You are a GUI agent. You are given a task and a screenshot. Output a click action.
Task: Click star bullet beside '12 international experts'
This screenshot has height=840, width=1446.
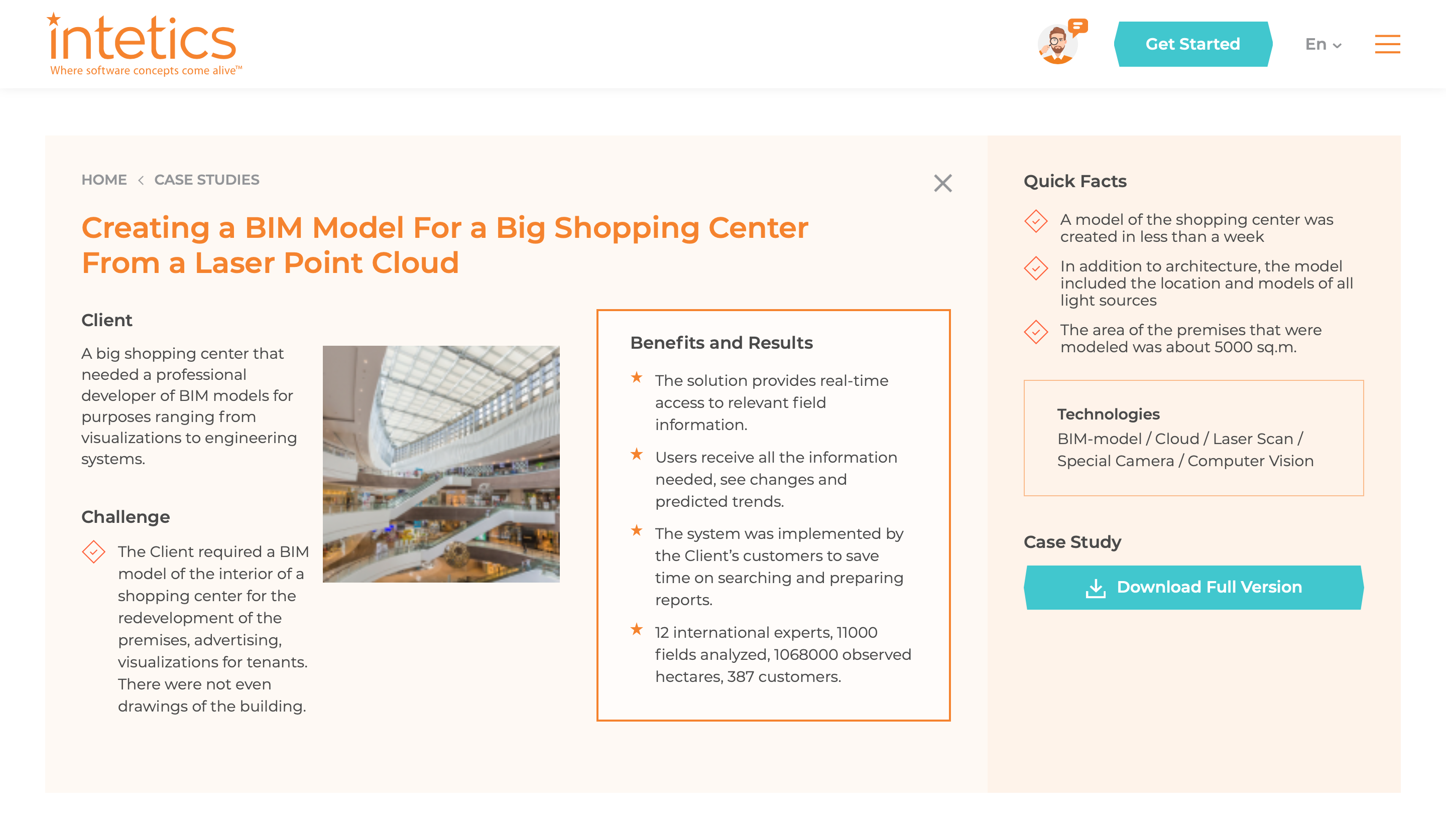pyautogui.click(x=636, y=629)
